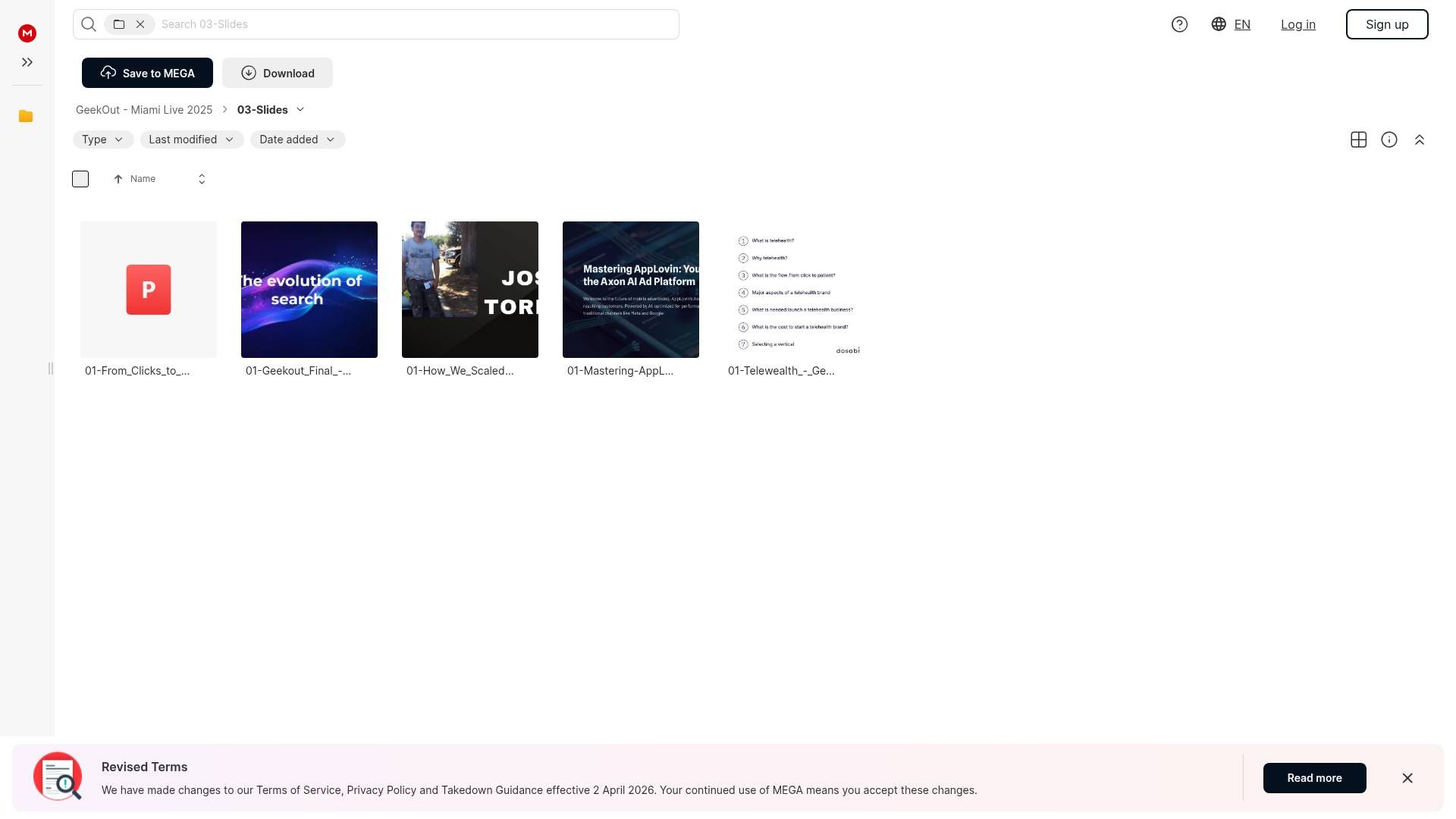Open the yellow folder icon in sidebar
The width and height of the screenshot is (1456, 819).
(26, 116)
